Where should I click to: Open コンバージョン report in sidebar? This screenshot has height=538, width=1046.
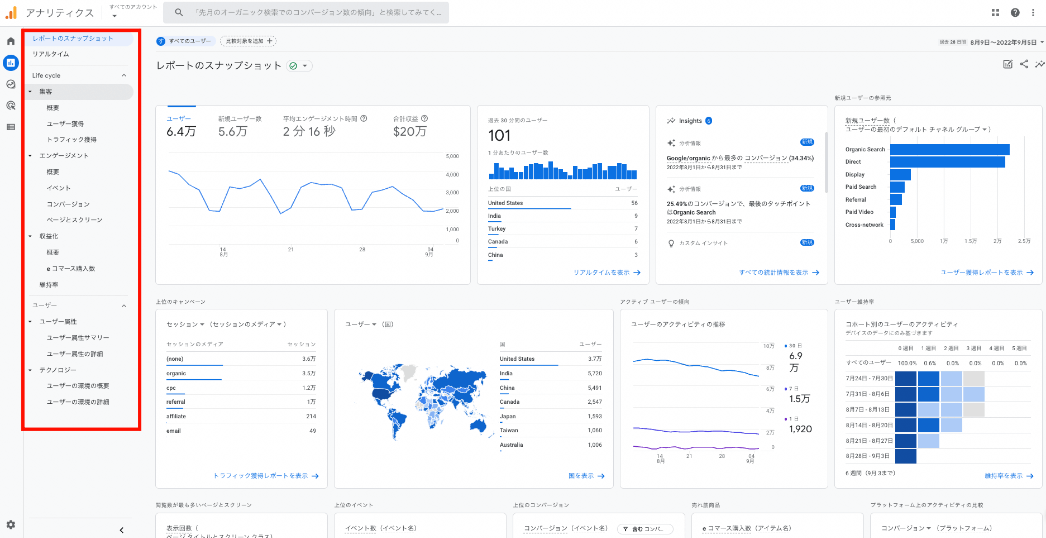68,204
